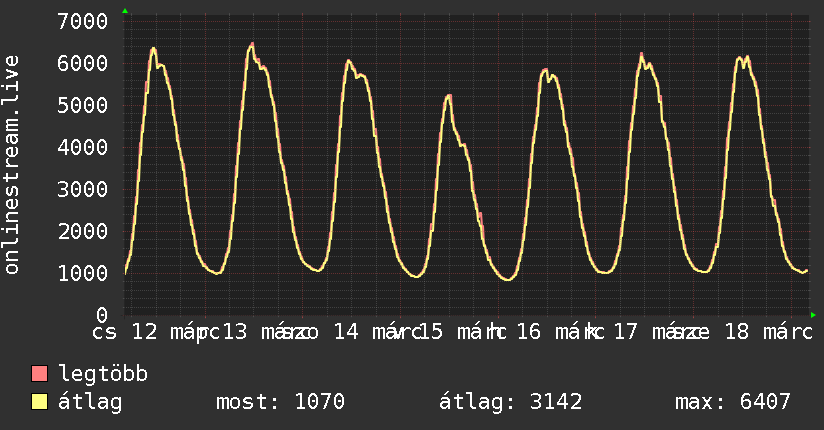Click the lowest peak on 15 márc
824x430 pixels.
click(x=449, y=95)
